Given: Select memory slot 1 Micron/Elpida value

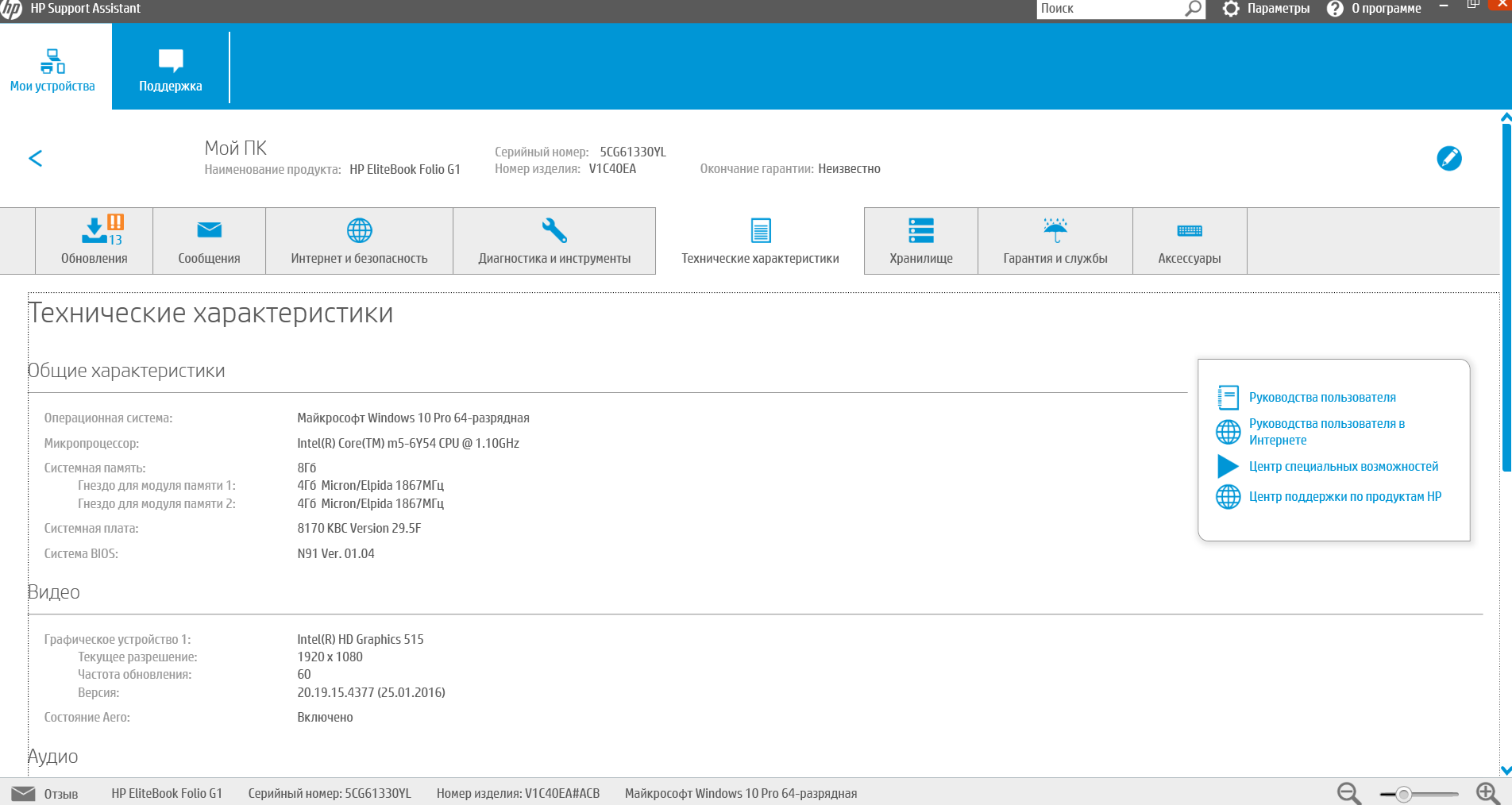Looking at the screenshot, I should [x=370, y=485].
